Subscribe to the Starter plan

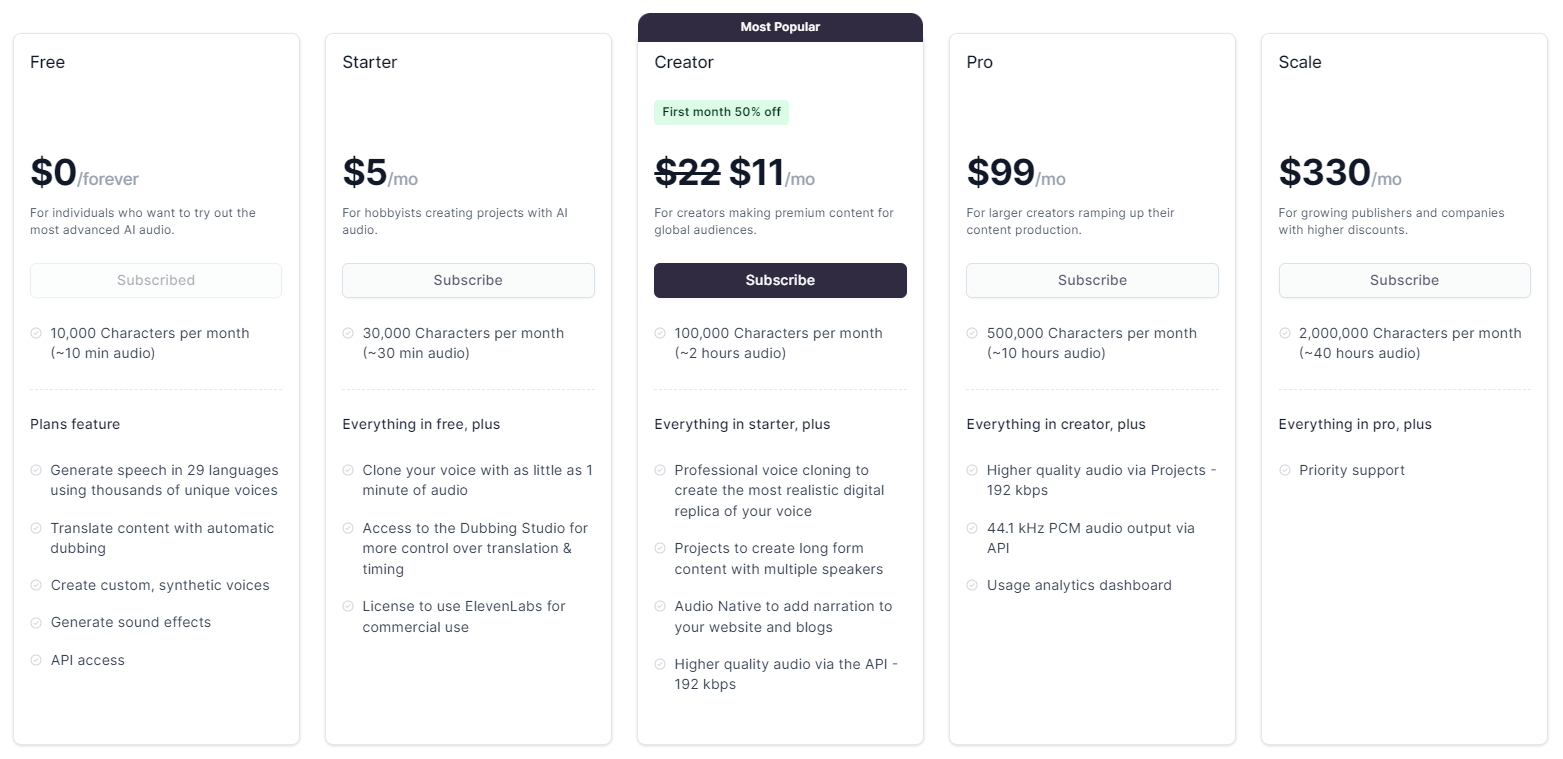(468, 280)
